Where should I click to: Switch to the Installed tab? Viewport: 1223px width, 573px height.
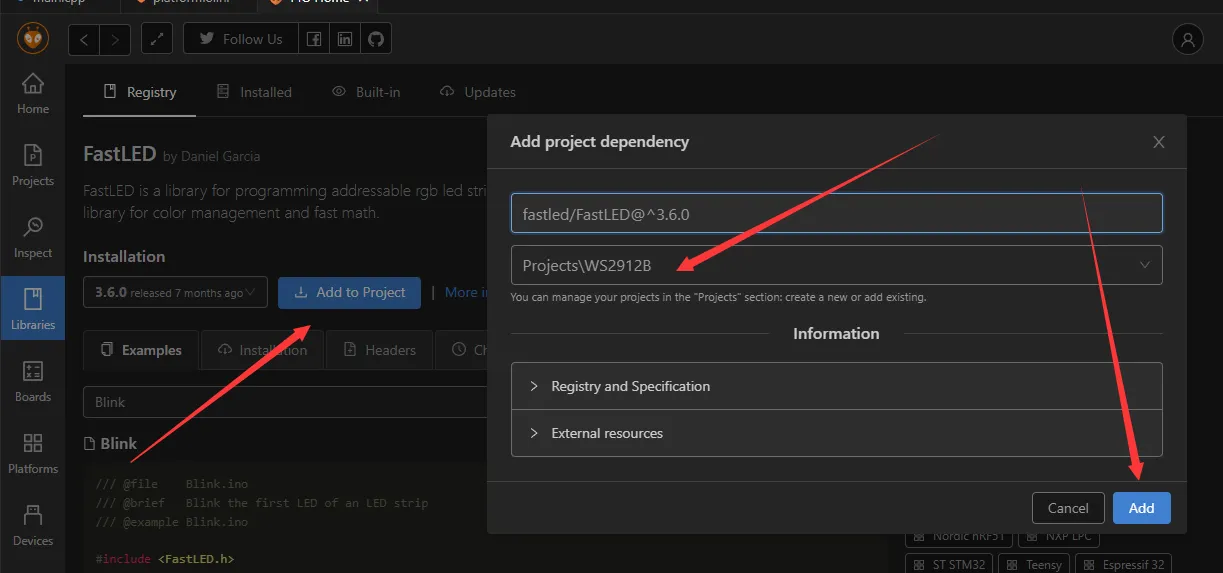point(254,92)
